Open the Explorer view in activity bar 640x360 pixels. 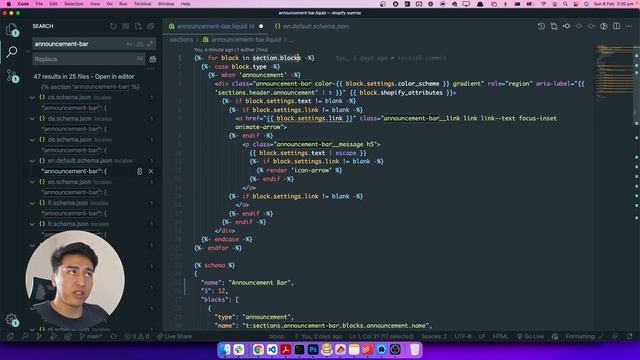(x=12, y=29)
